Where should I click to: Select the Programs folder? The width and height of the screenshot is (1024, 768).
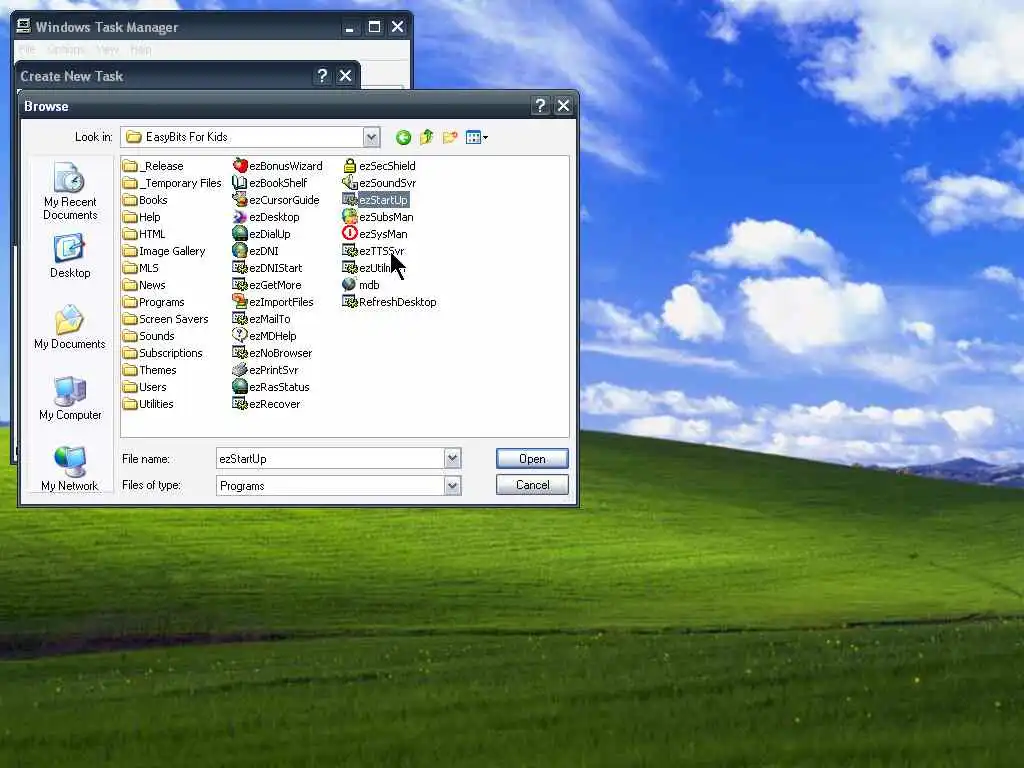click(x=153, y=302)
